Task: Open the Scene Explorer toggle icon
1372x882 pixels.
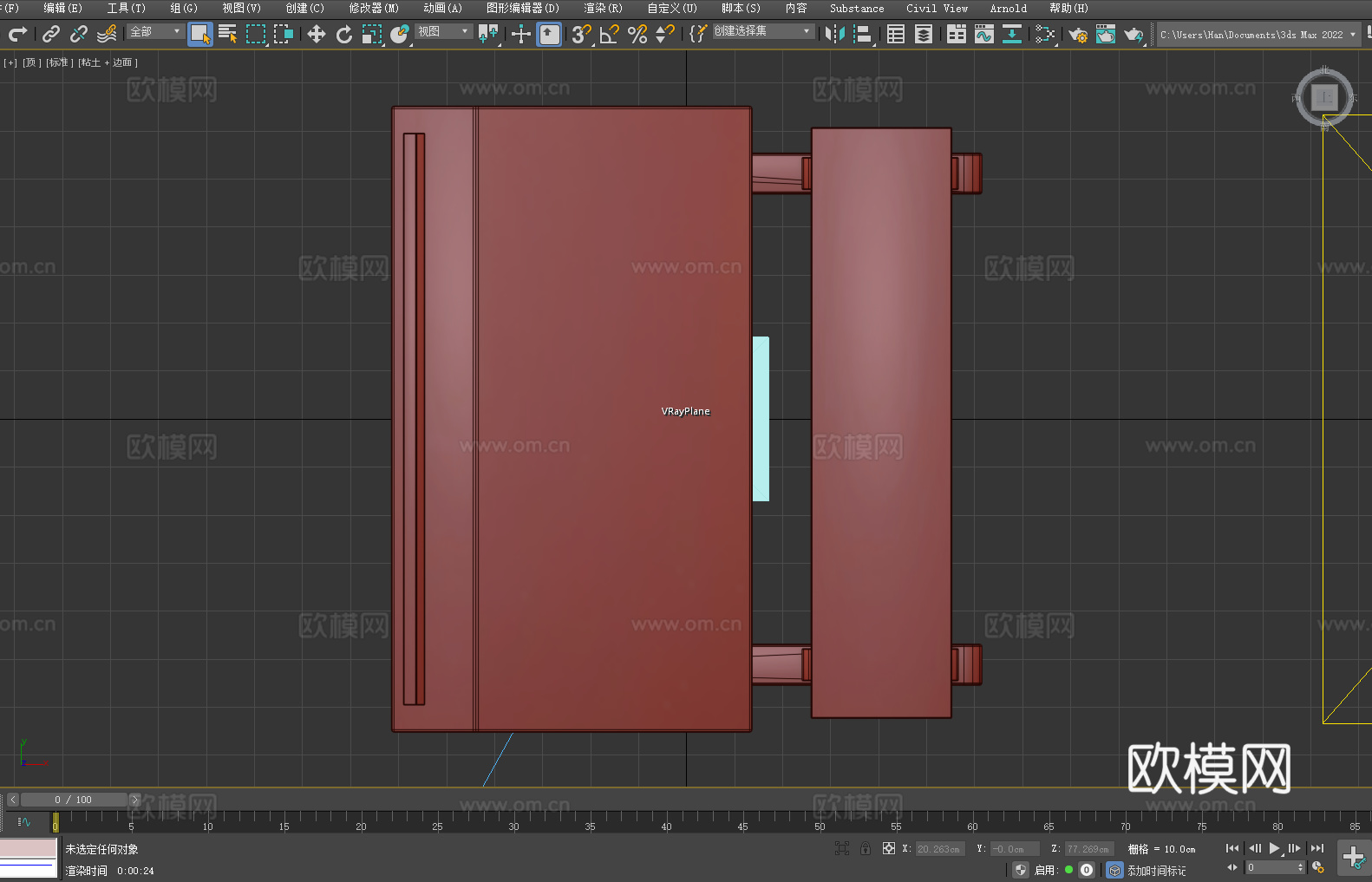Action: coord(896,34)
